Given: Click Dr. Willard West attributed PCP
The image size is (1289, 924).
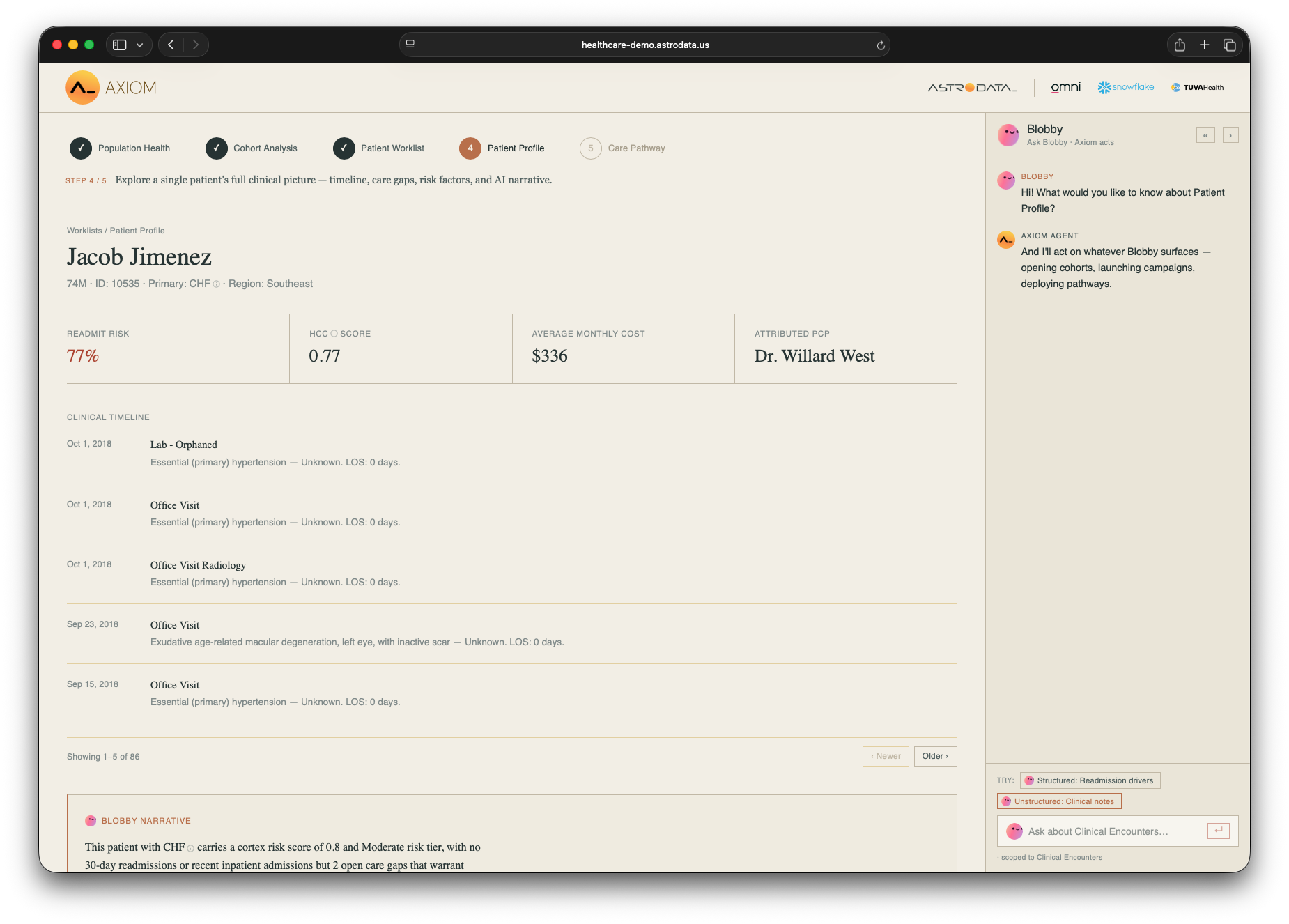Looking at the screenshot, I should (x=815, y=356).
